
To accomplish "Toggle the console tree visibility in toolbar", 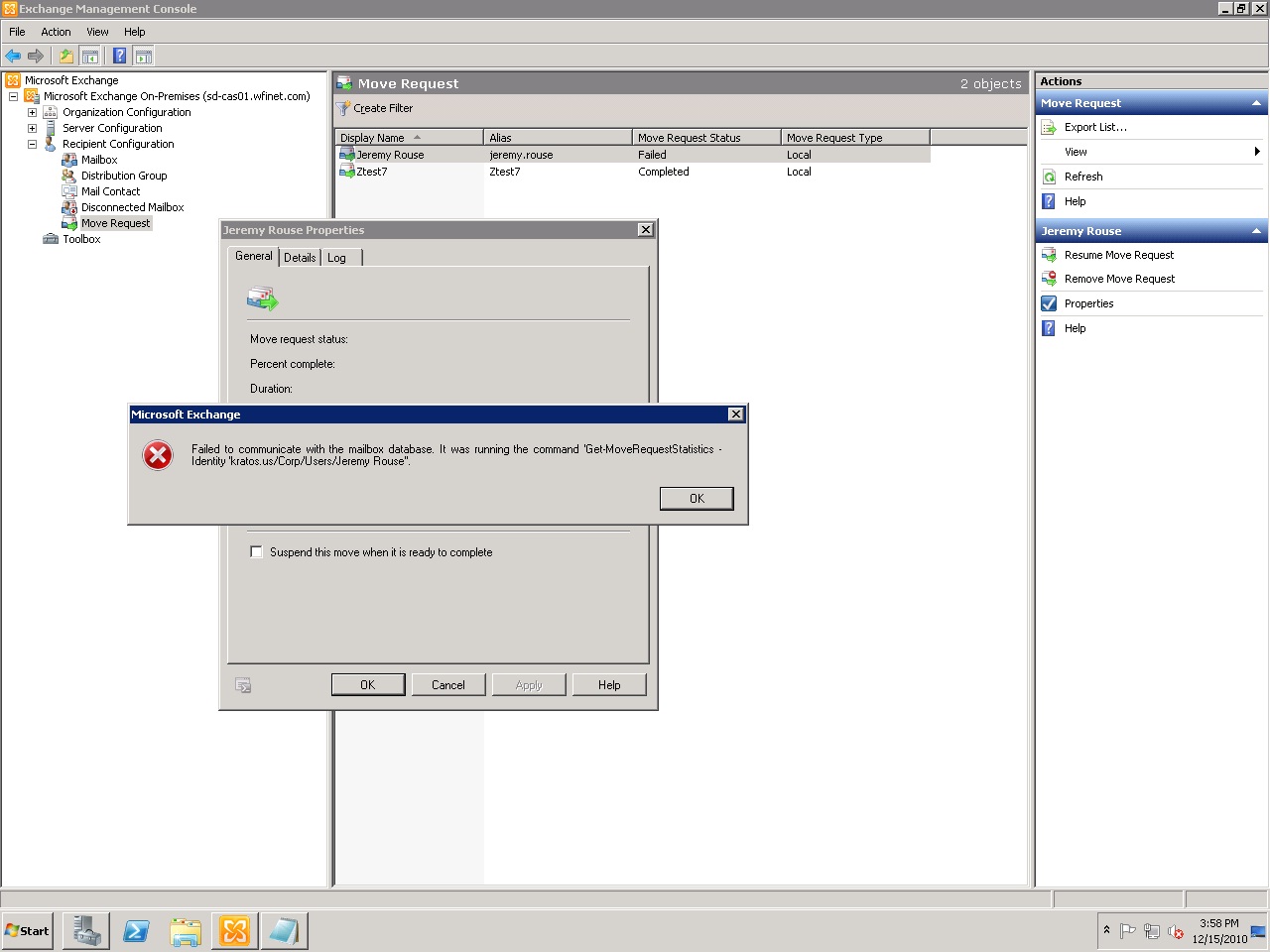I will (x=90, y=56).
